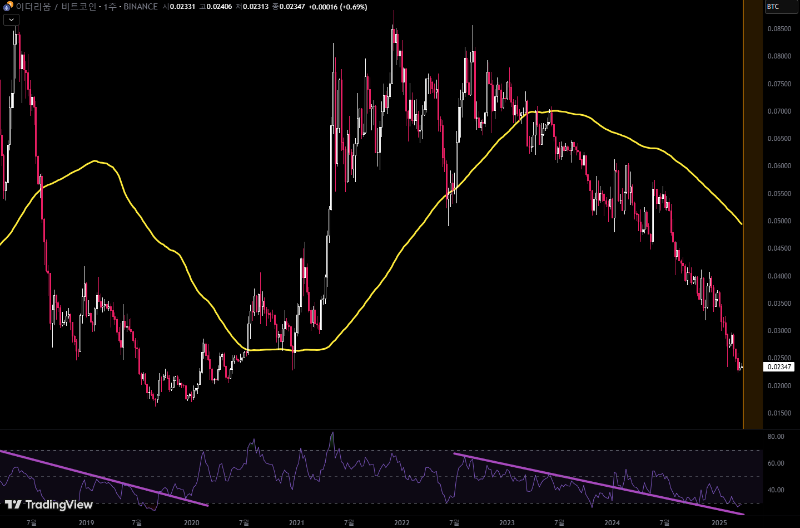The width and height of the screenshot is (800, 528).
Task: Click the 2019 label on time axis
Action: pos(85,522)
